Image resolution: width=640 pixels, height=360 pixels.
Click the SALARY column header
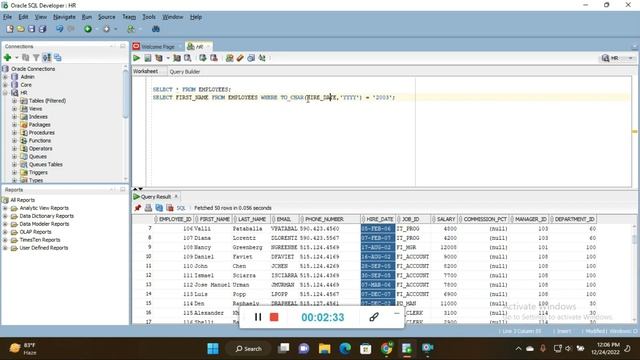point(445,219)
